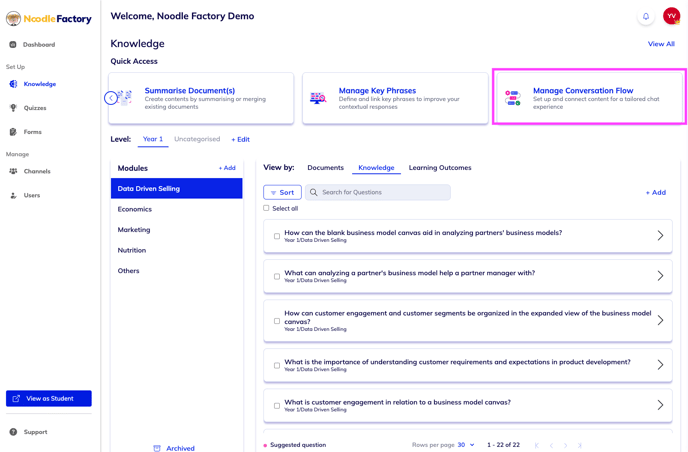Focus the Search for Questions field
The height and width of the screenshot is (452, 688).
tap(378, 192)
